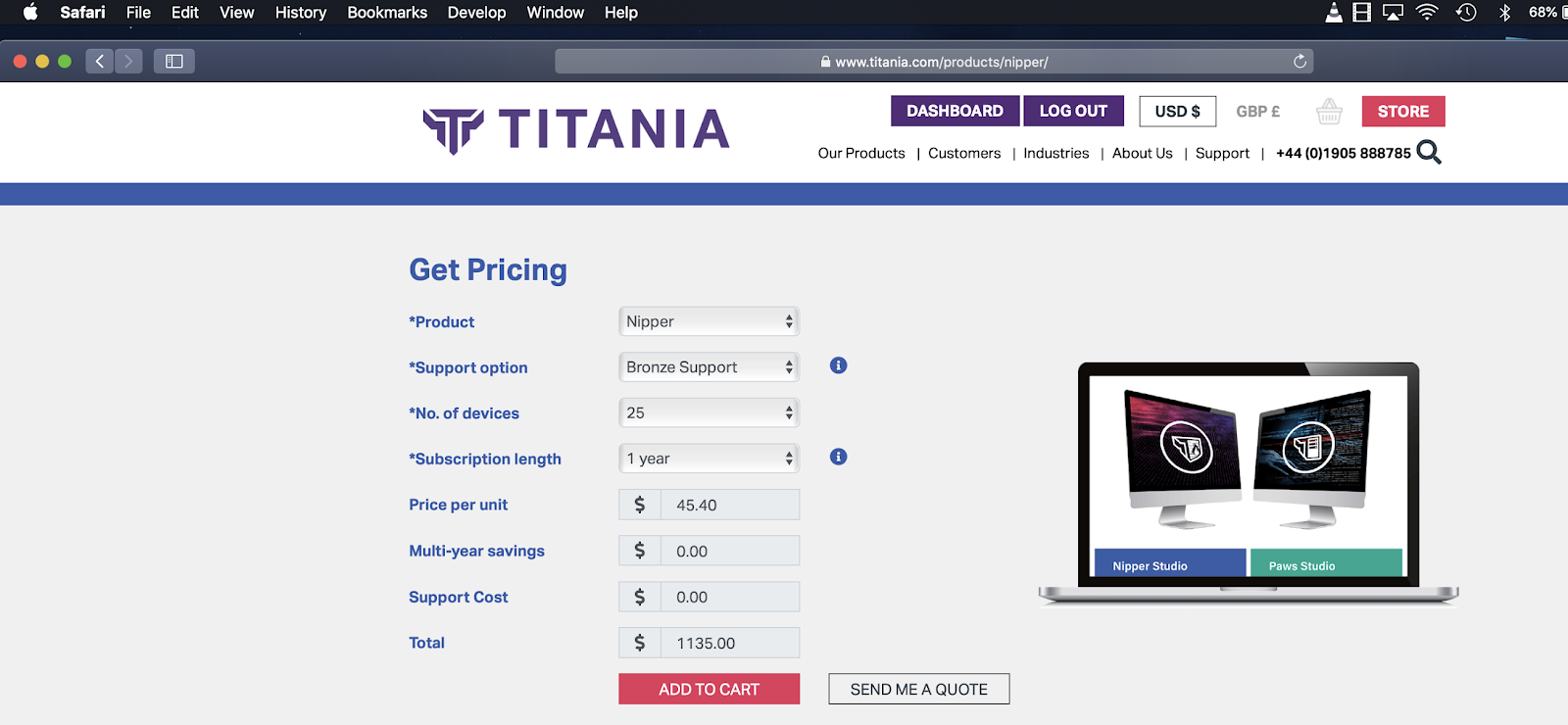Click the AirPlay display icon

1393,13
